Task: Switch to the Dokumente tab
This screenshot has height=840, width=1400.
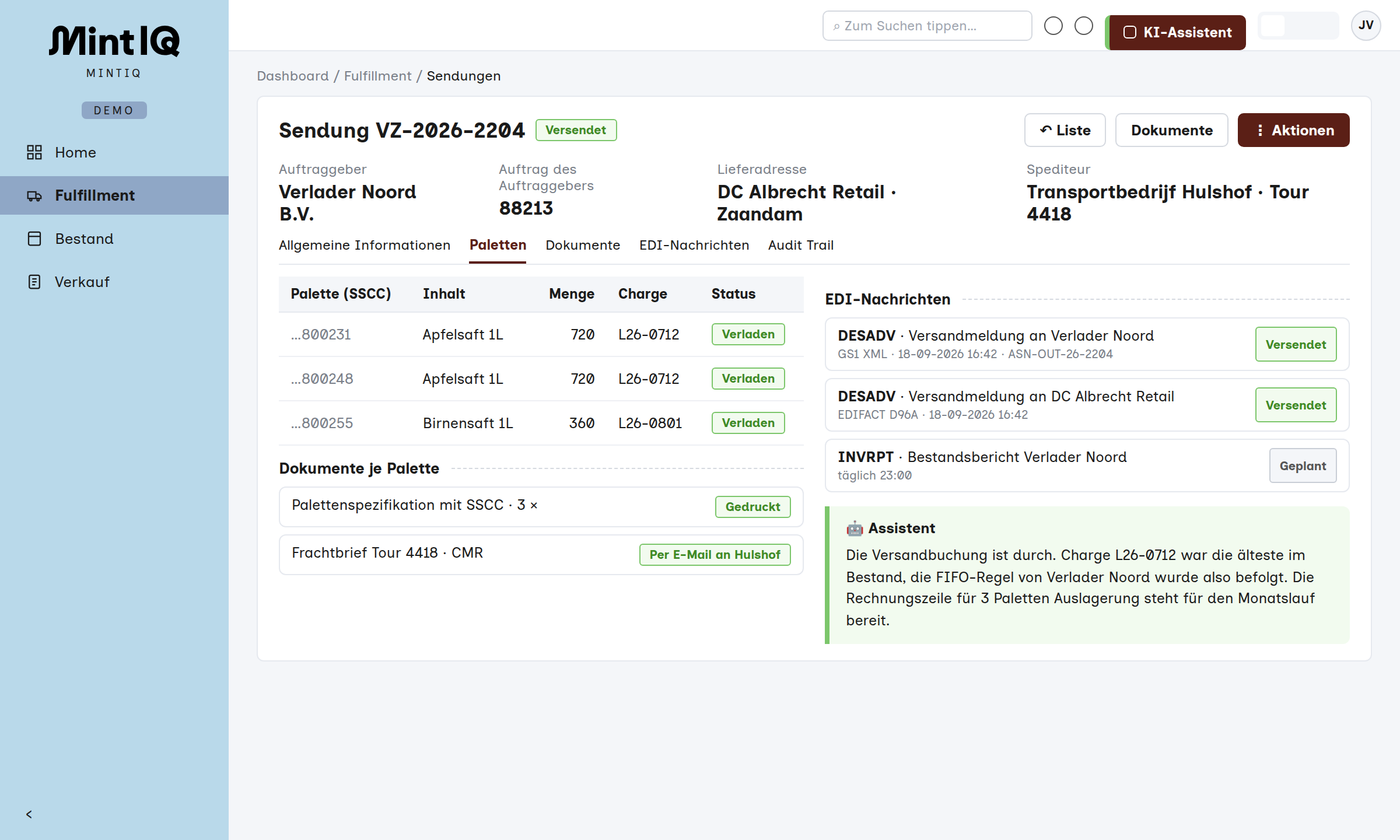Action: pyautogui.click(x=583, y=245)
